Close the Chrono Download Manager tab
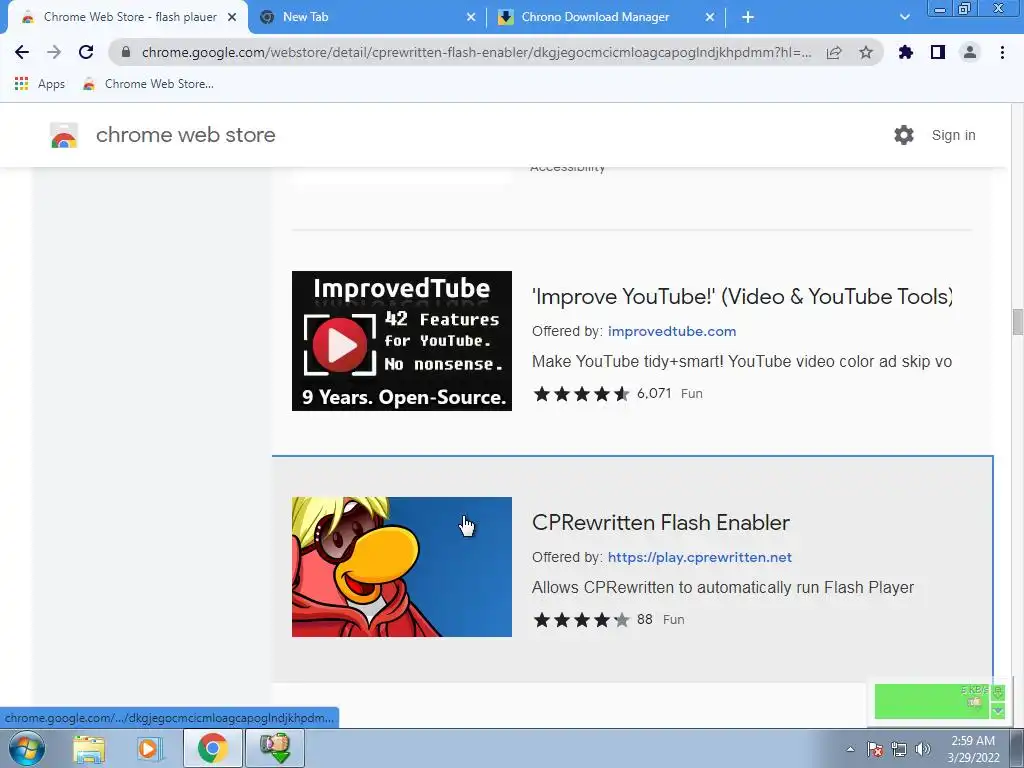 coord(710,17)
